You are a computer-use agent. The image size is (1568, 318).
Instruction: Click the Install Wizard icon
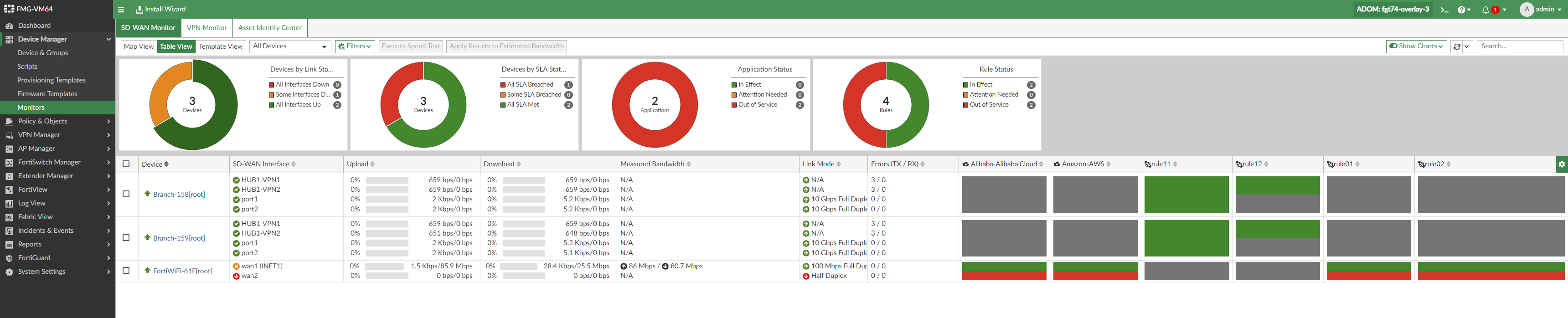139,10
